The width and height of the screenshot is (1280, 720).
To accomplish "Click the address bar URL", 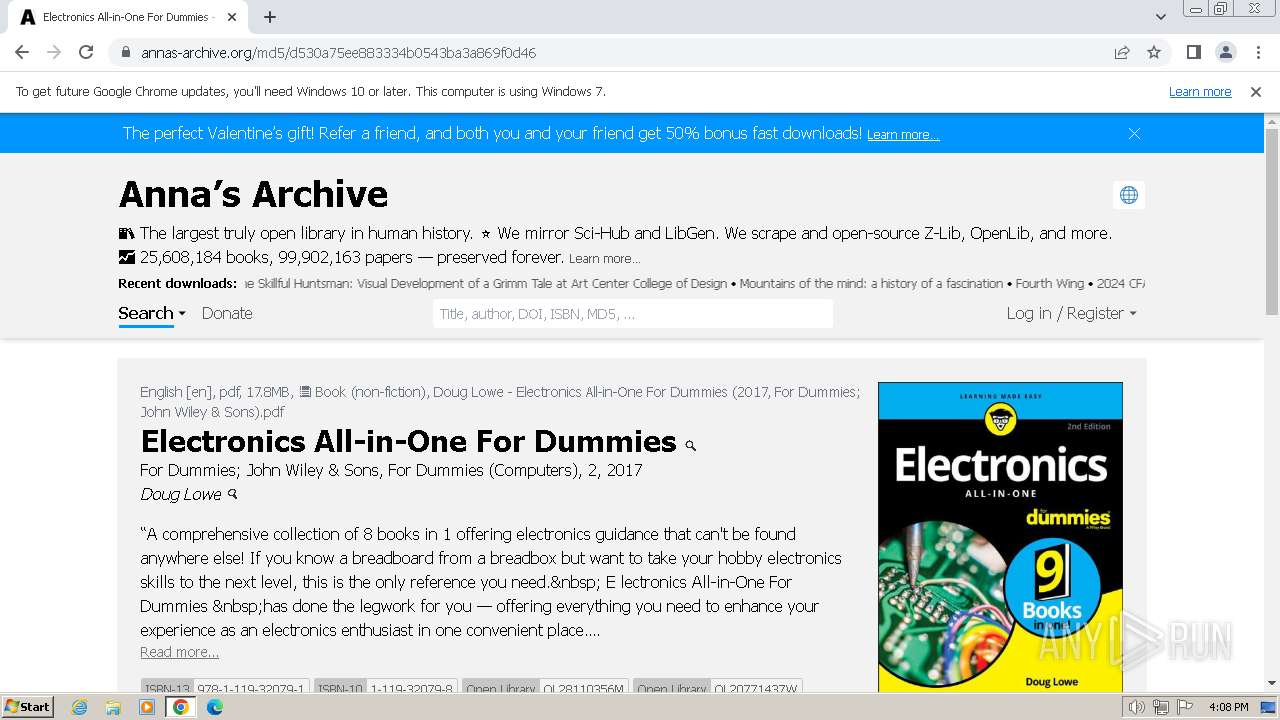I will pos(338,52).
